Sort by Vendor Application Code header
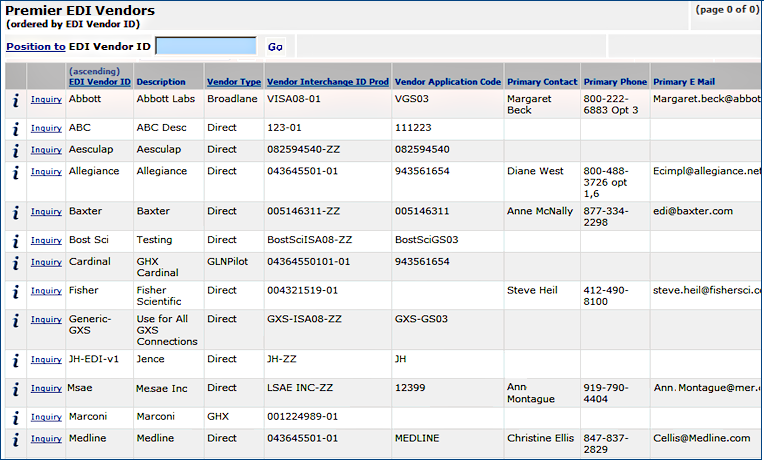The height and width of the screenshot is (460, 764). coord(448,82)
